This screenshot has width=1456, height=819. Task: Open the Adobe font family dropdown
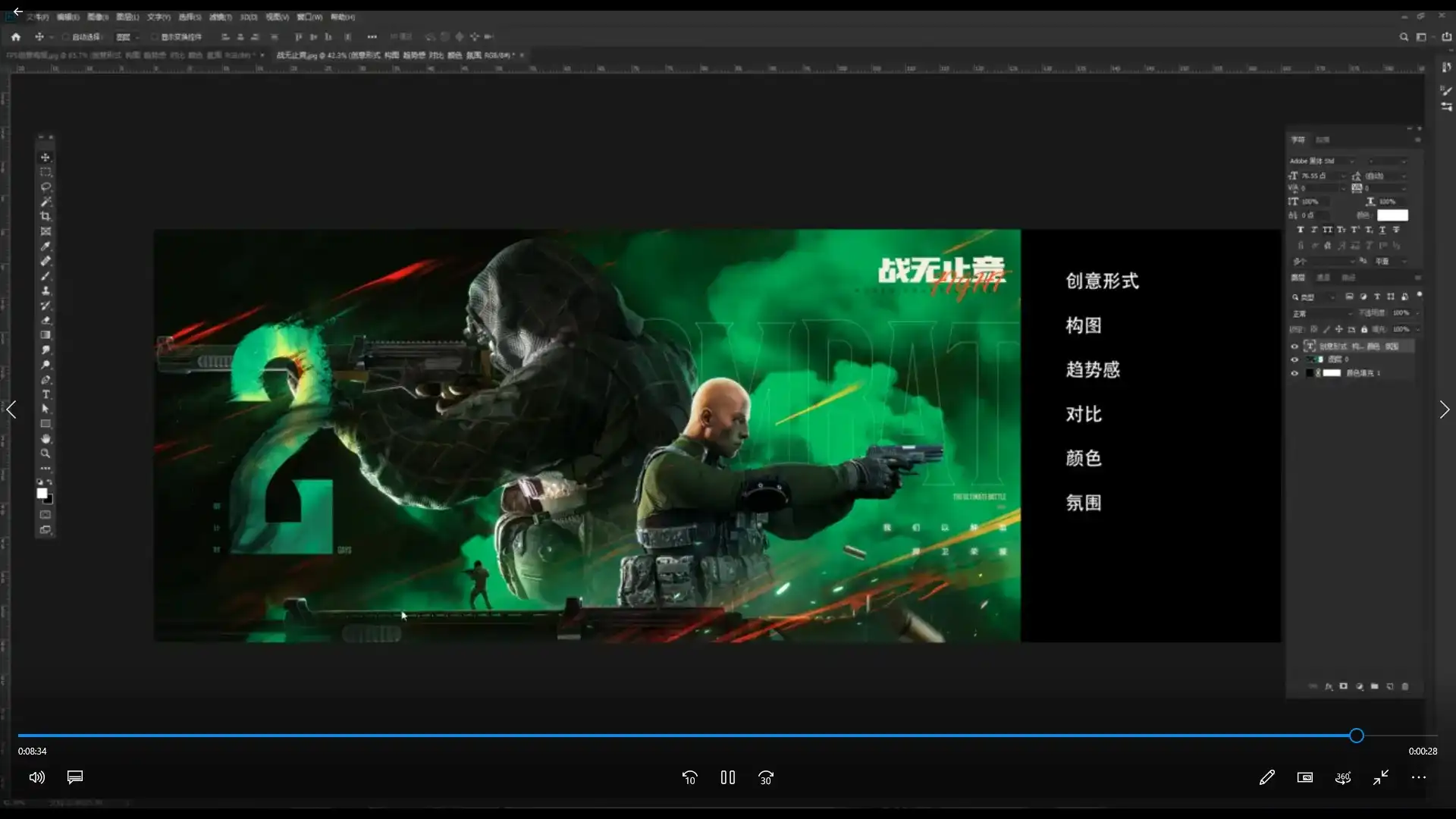click(x=1351, y=161)
